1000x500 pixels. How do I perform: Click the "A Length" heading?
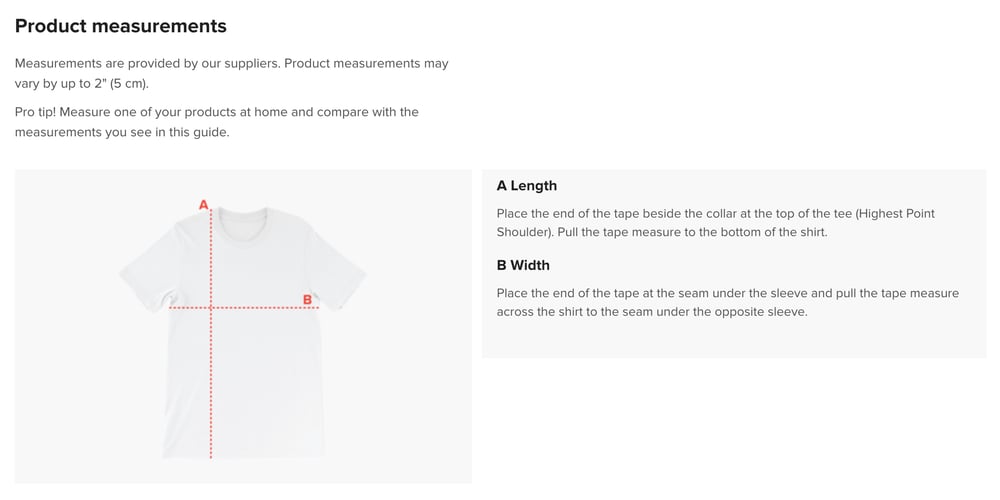[527, 185]
